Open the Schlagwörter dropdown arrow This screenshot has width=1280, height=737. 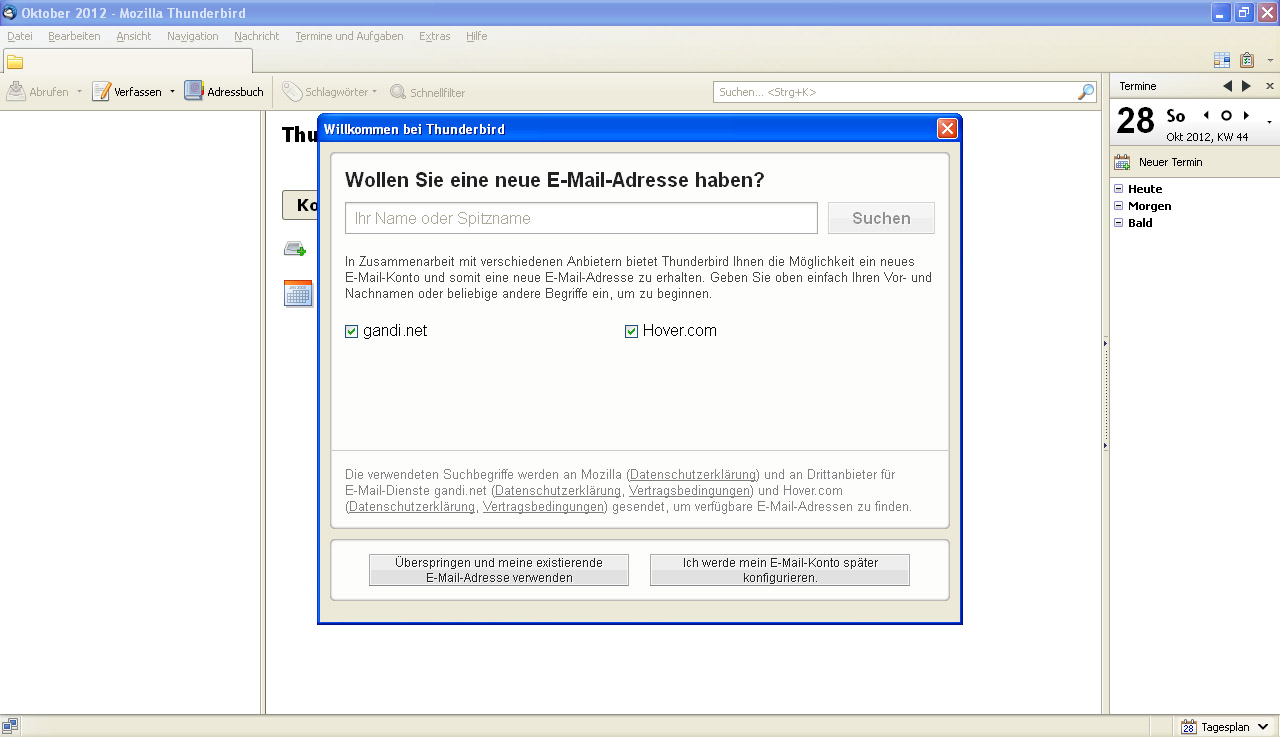pos(375,92)
